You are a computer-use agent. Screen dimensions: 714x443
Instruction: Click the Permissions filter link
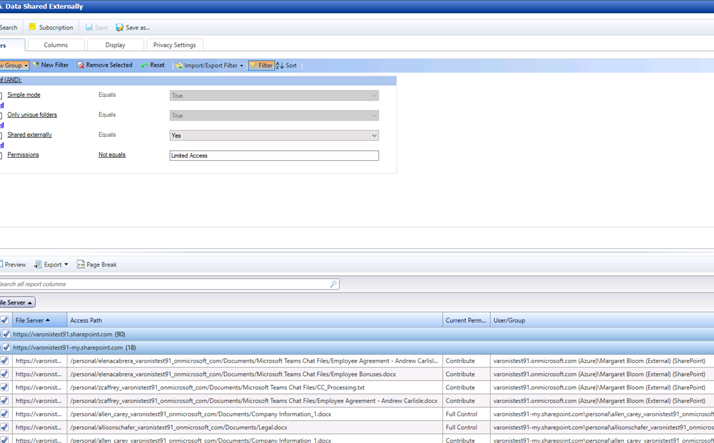(x=23, y=155)
